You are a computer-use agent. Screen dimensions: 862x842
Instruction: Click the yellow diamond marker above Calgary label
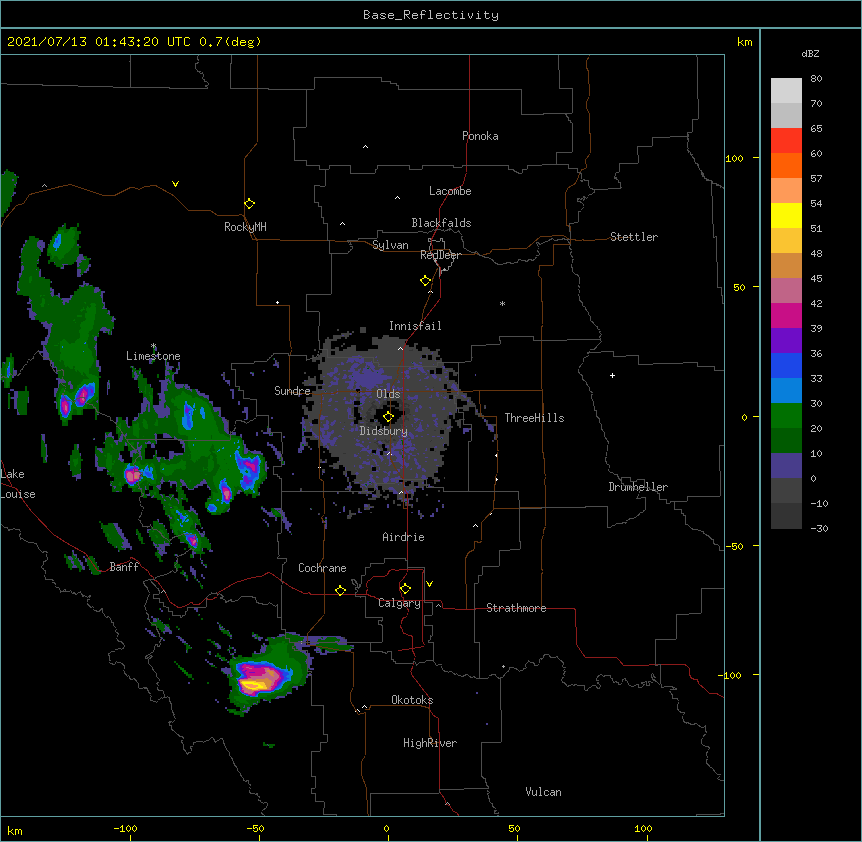[406, 589]
